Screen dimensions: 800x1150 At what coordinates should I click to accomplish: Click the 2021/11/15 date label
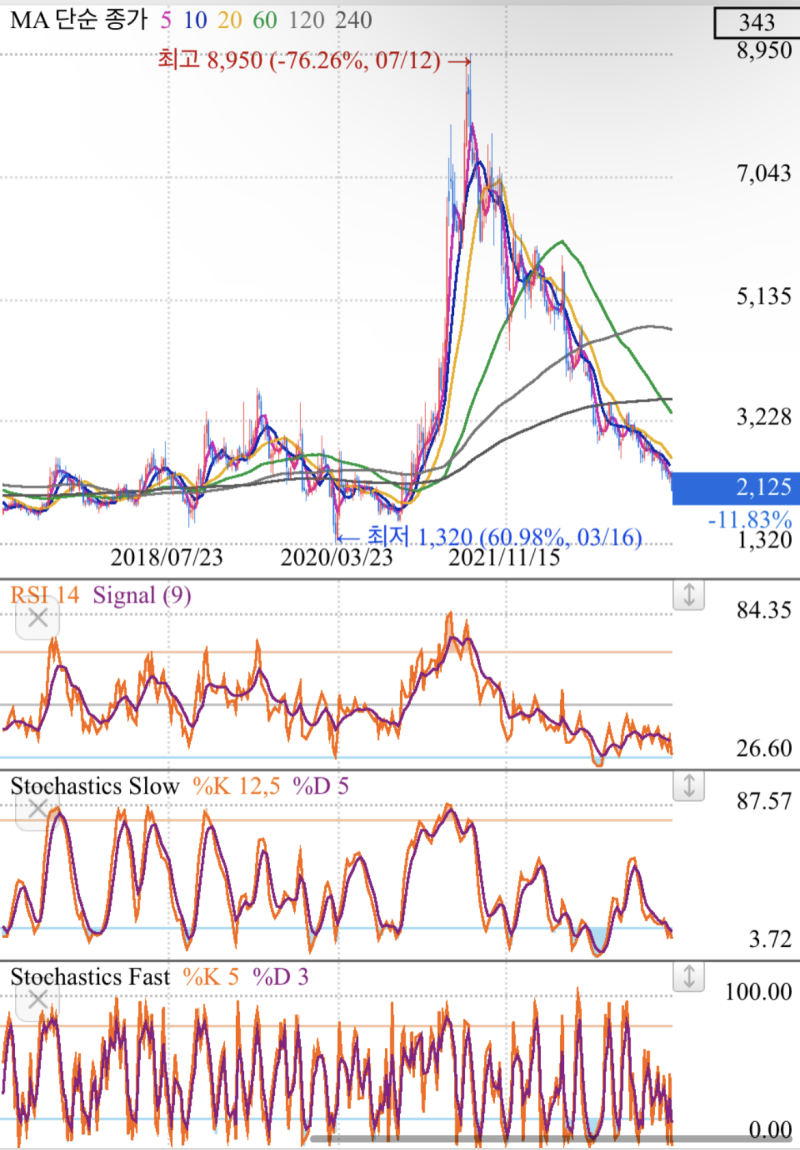pyautogui.click(x=504, y=557)
